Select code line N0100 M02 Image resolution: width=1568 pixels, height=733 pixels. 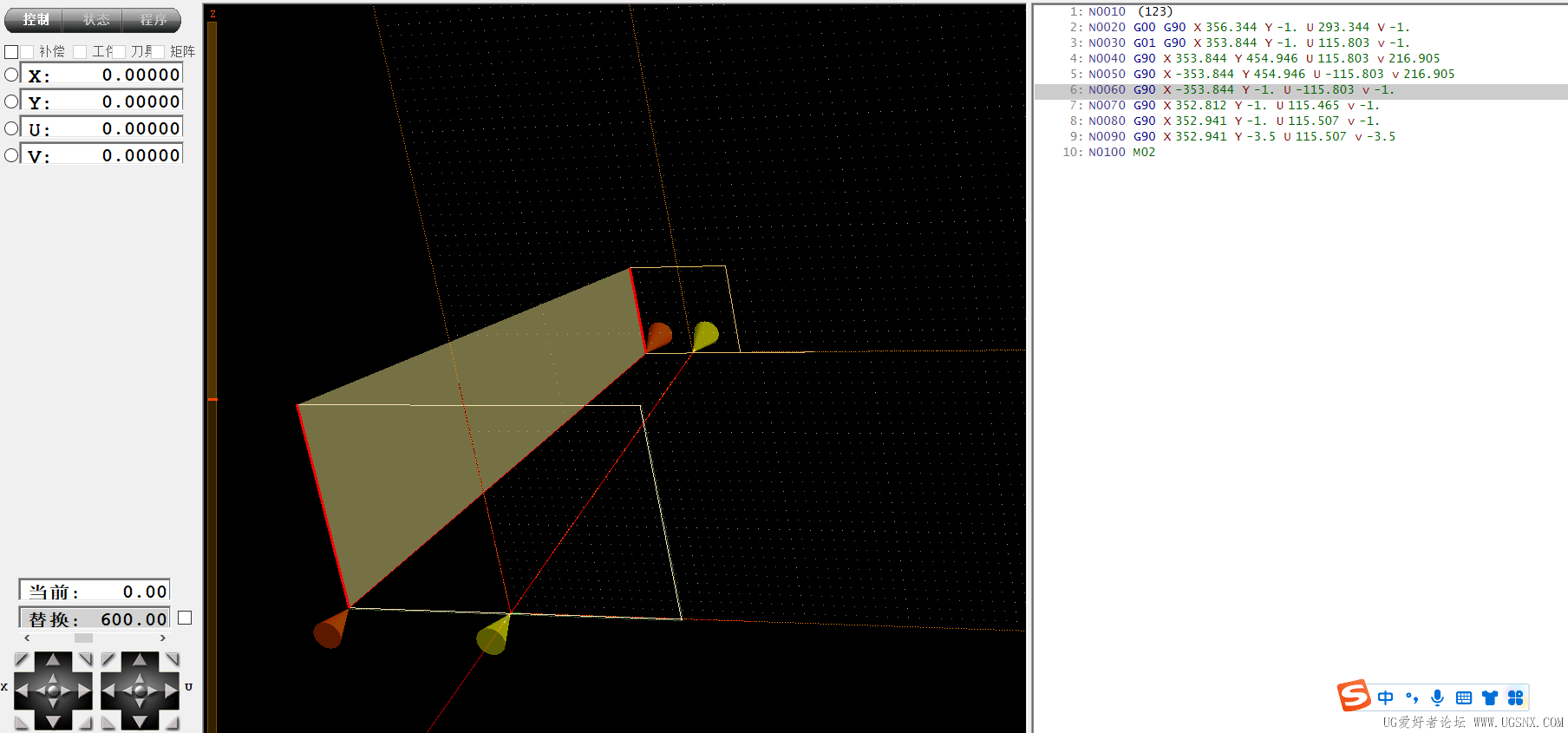pos(1301,152)
